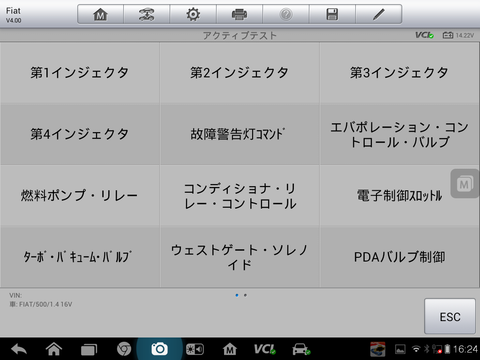Open the notification app icon in tray
Screen dimensions: 480x360
(378, 349)
